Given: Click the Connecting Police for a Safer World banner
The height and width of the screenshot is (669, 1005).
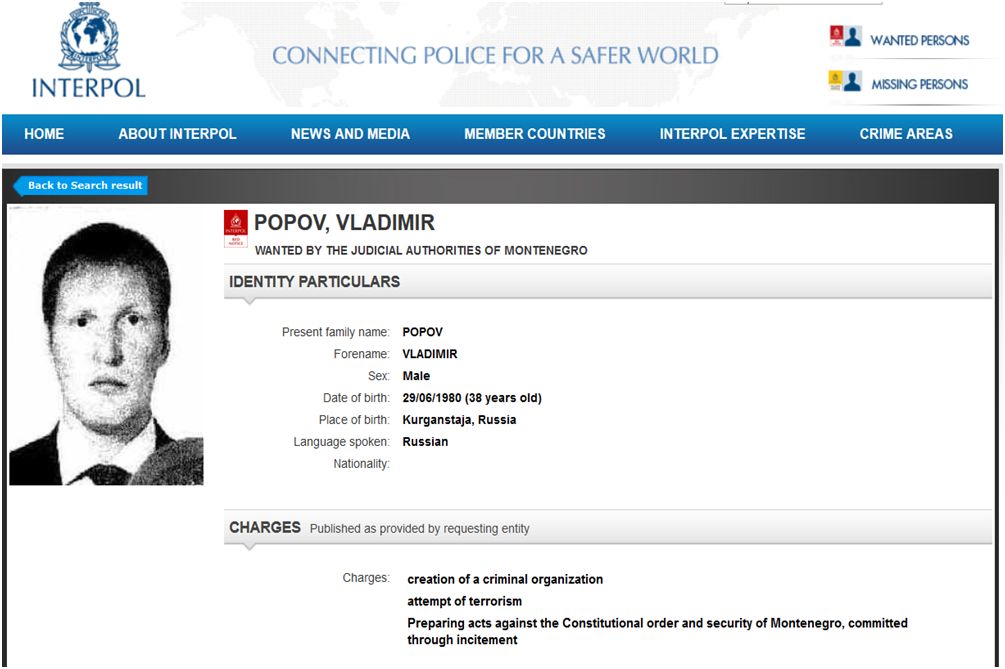Looking at the screenshot, I should coord(495,56).
